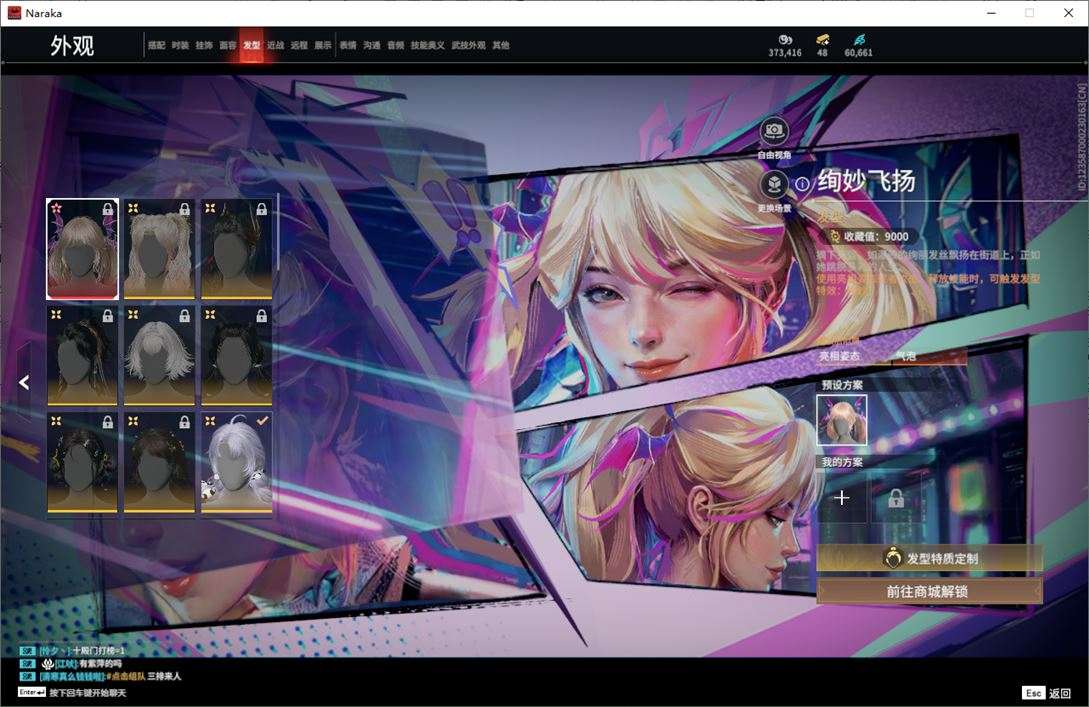Image resolution: width=1089 pixels, height=707 pixels.
Task: Select the middle hairstyle card in bottom row
Action: tap(159, 462)
